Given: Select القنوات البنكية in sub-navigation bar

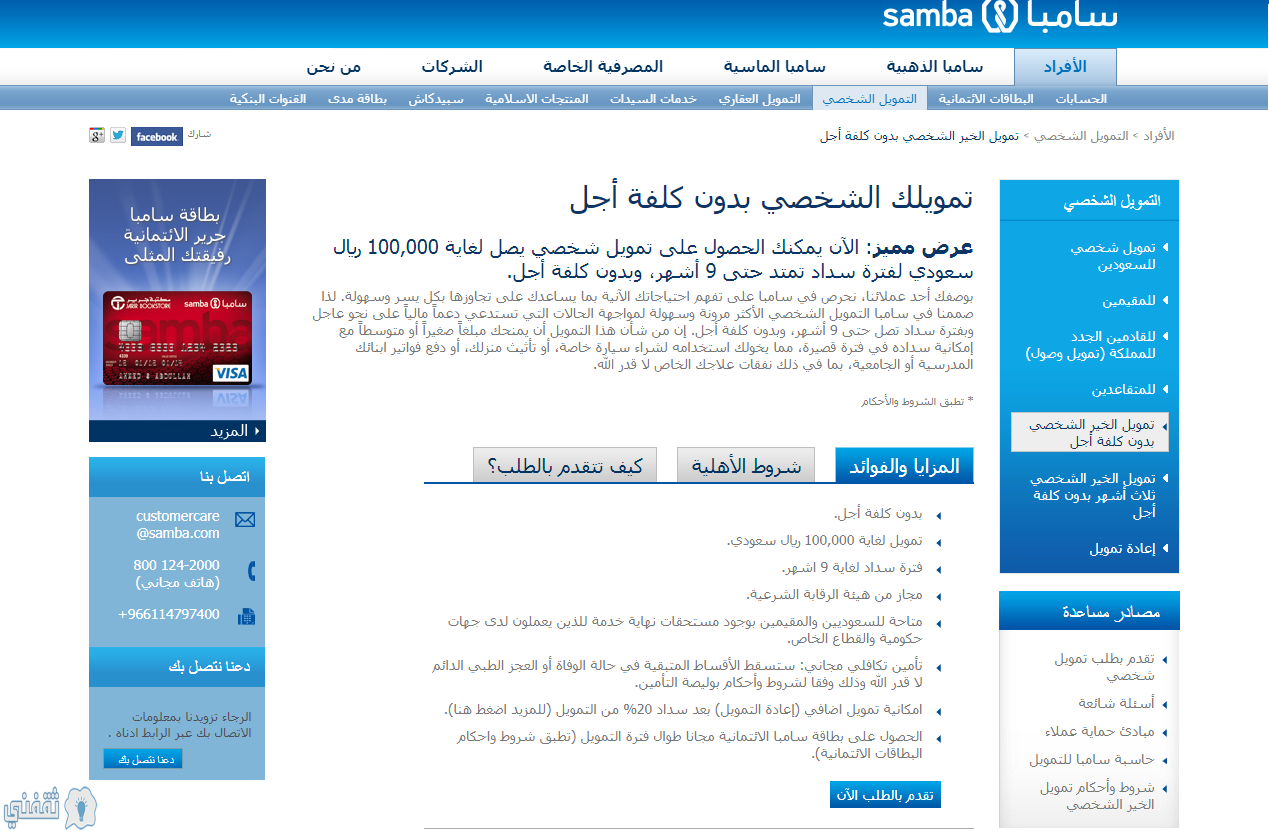Looking at the screenshot, I should (x=268, y=99).
